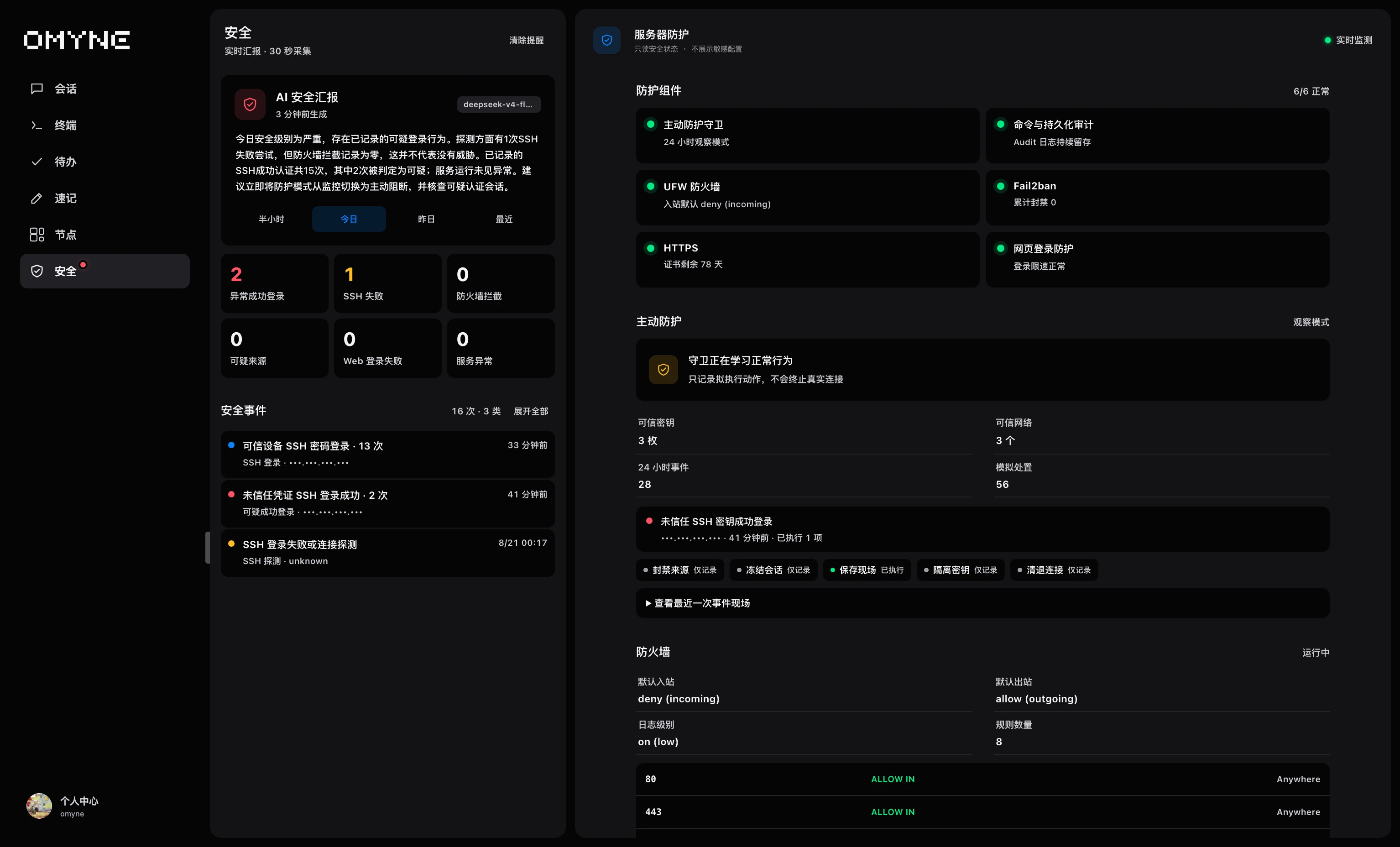
Task: Open the 未信任凭证 SSH 登录成功 event
Action: coord(387,503)
